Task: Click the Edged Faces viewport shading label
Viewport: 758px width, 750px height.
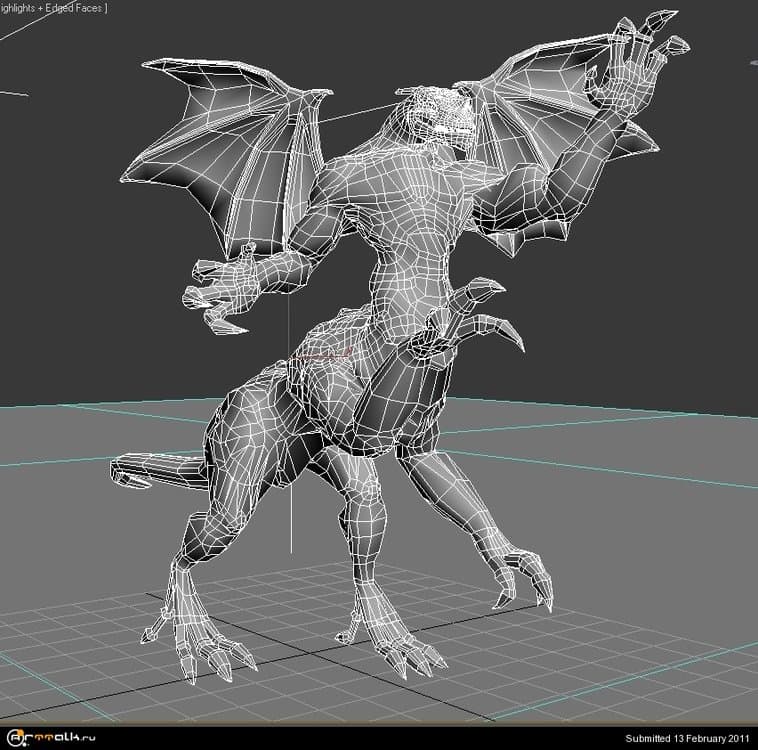Action: tap(75, 7)
